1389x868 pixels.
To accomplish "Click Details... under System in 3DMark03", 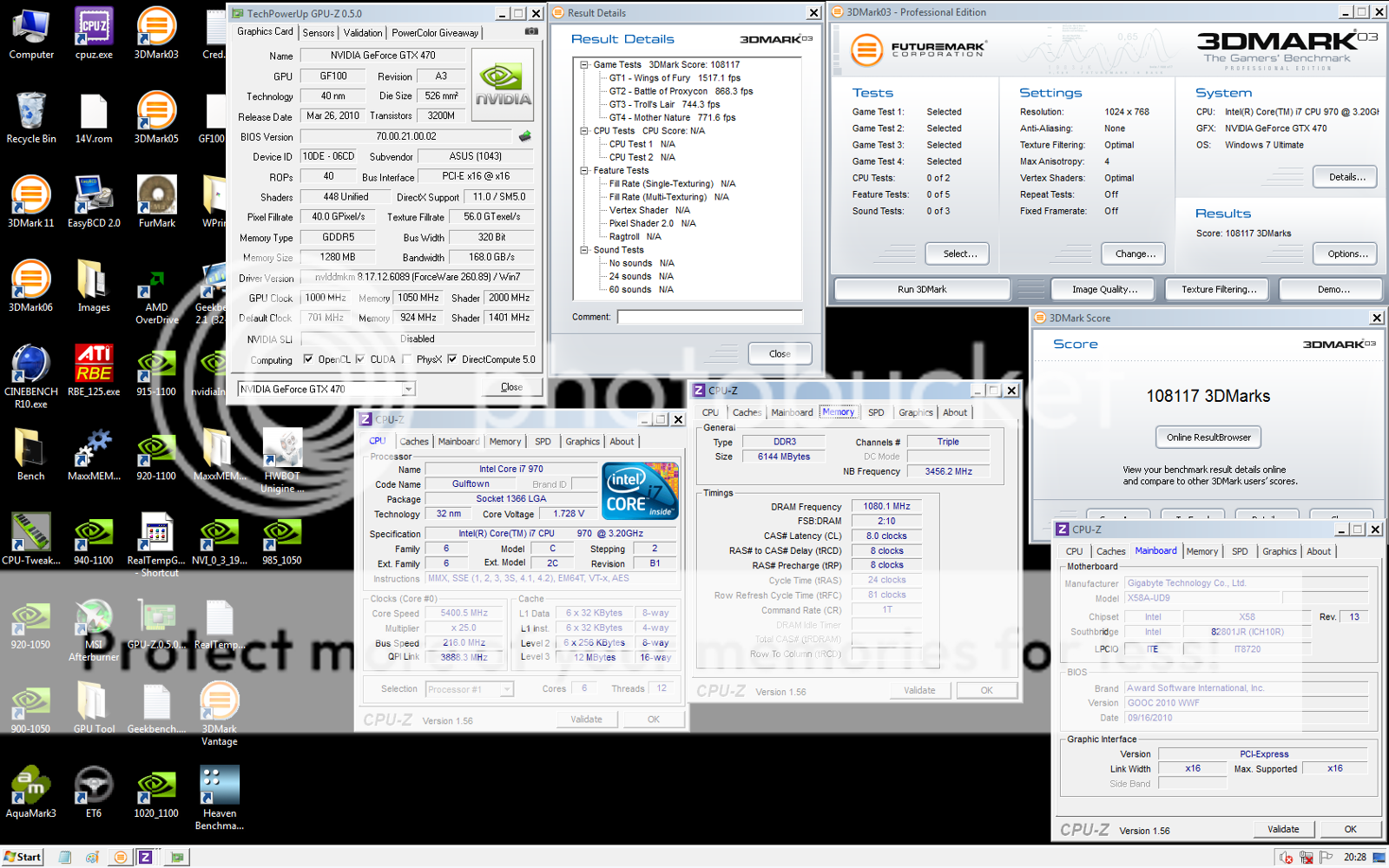I will click(1346, 177).
